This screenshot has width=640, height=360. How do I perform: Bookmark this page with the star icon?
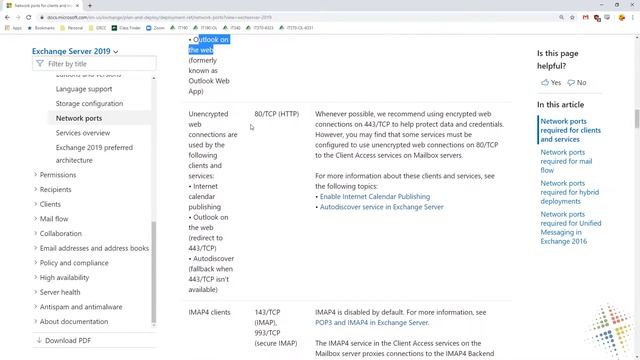572,18
